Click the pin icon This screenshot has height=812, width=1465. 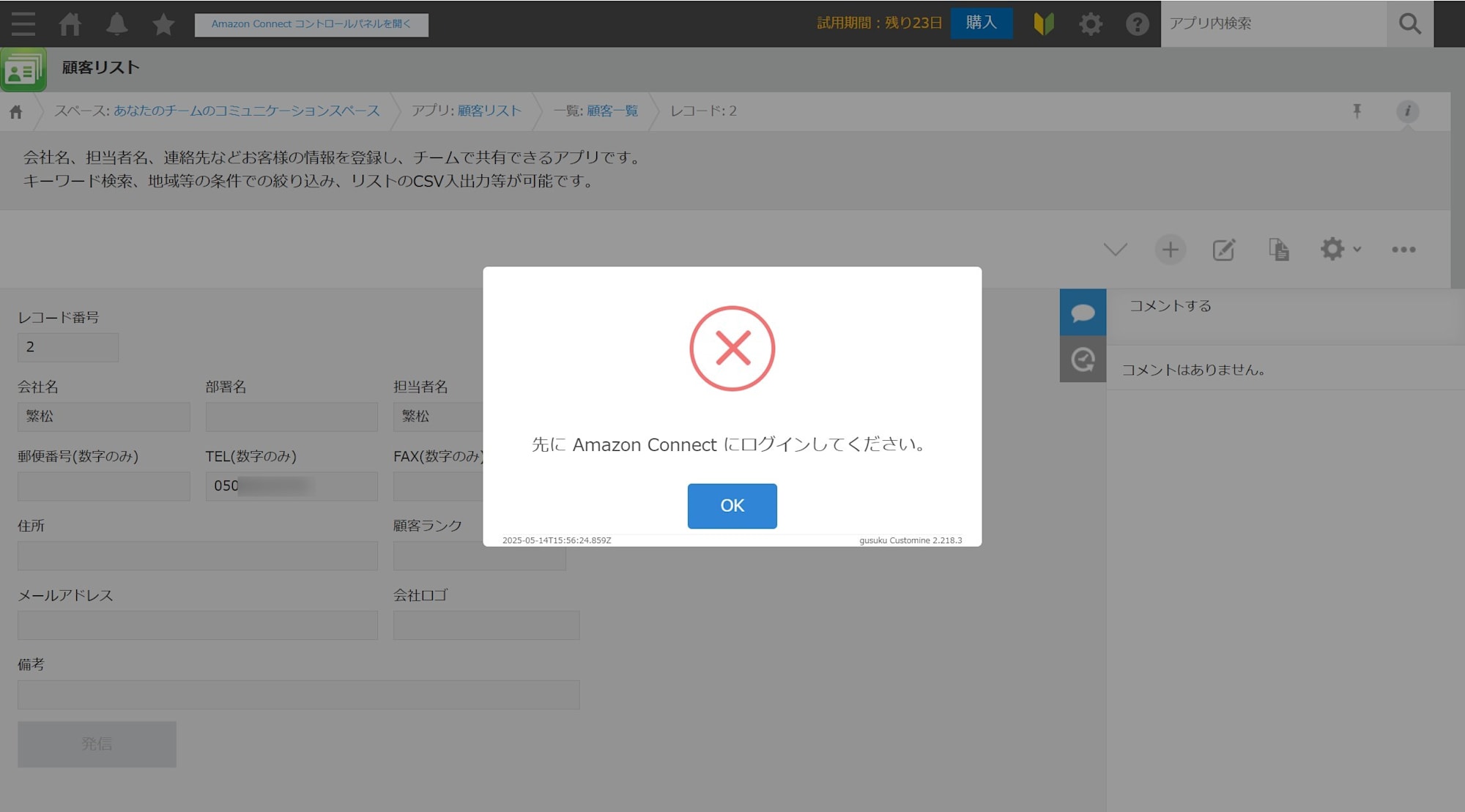pos(1357,111)
